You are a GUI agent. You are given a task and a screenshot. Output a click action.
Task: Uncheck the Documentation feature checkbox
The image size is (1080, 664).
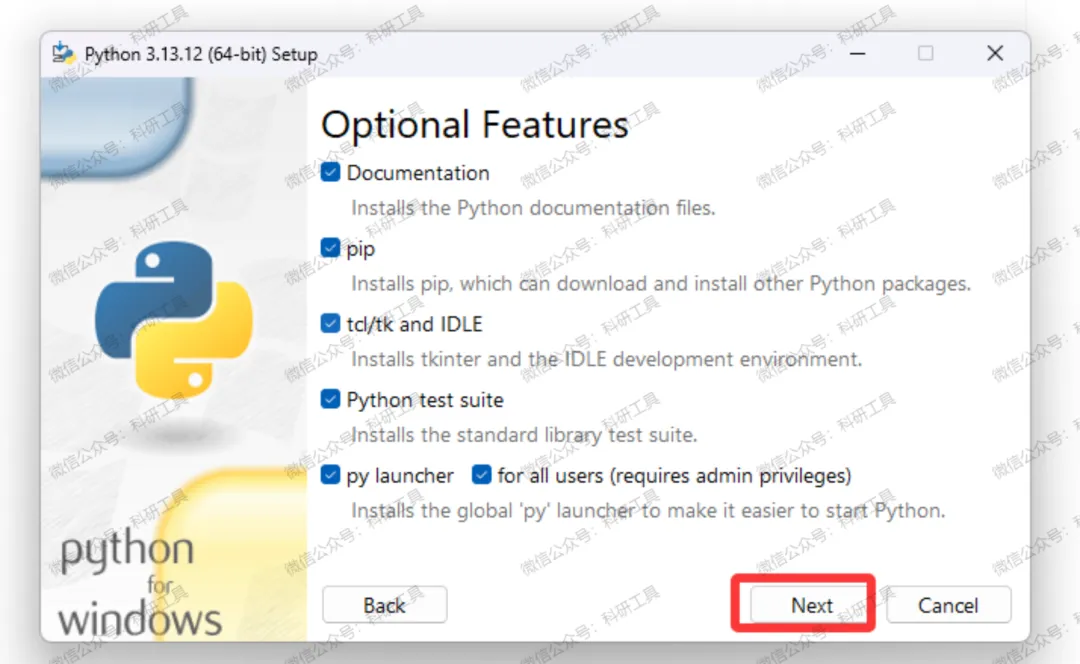[331, 173]
